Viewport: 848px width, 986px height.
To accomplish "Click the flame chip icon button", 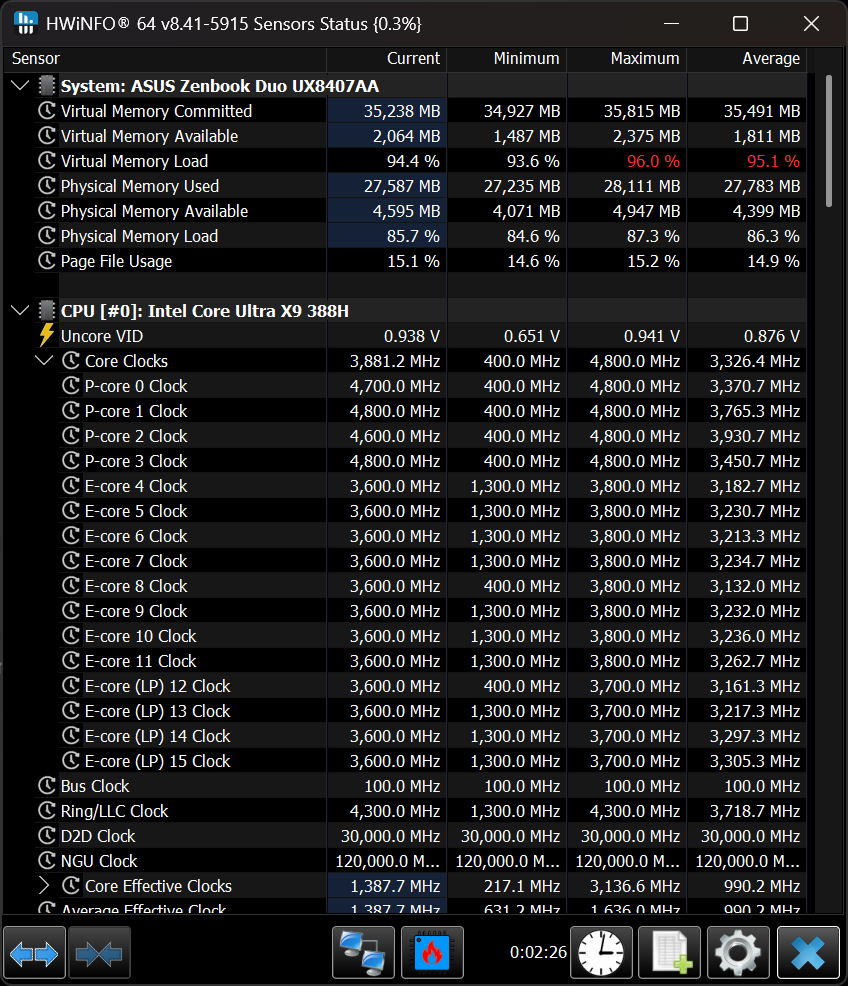I will point(432,953).
